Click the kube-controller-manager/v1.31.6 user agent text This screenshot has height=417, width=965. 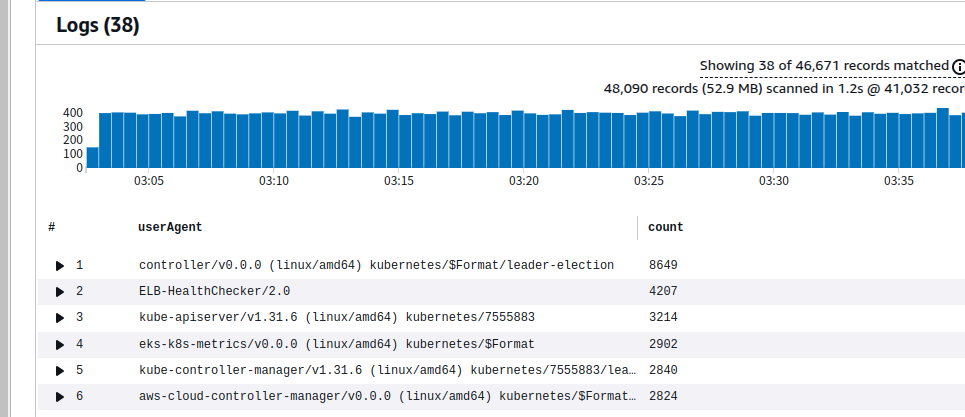[x=387, y=370]
